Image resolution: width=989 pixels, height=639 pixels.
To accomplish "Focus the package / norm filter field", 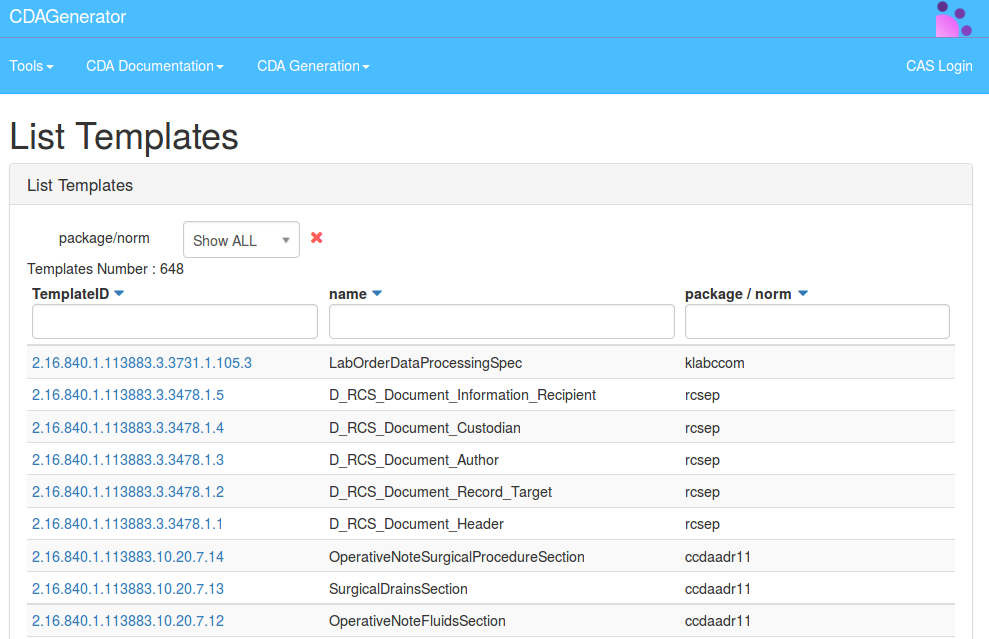I will pos(816,322).
